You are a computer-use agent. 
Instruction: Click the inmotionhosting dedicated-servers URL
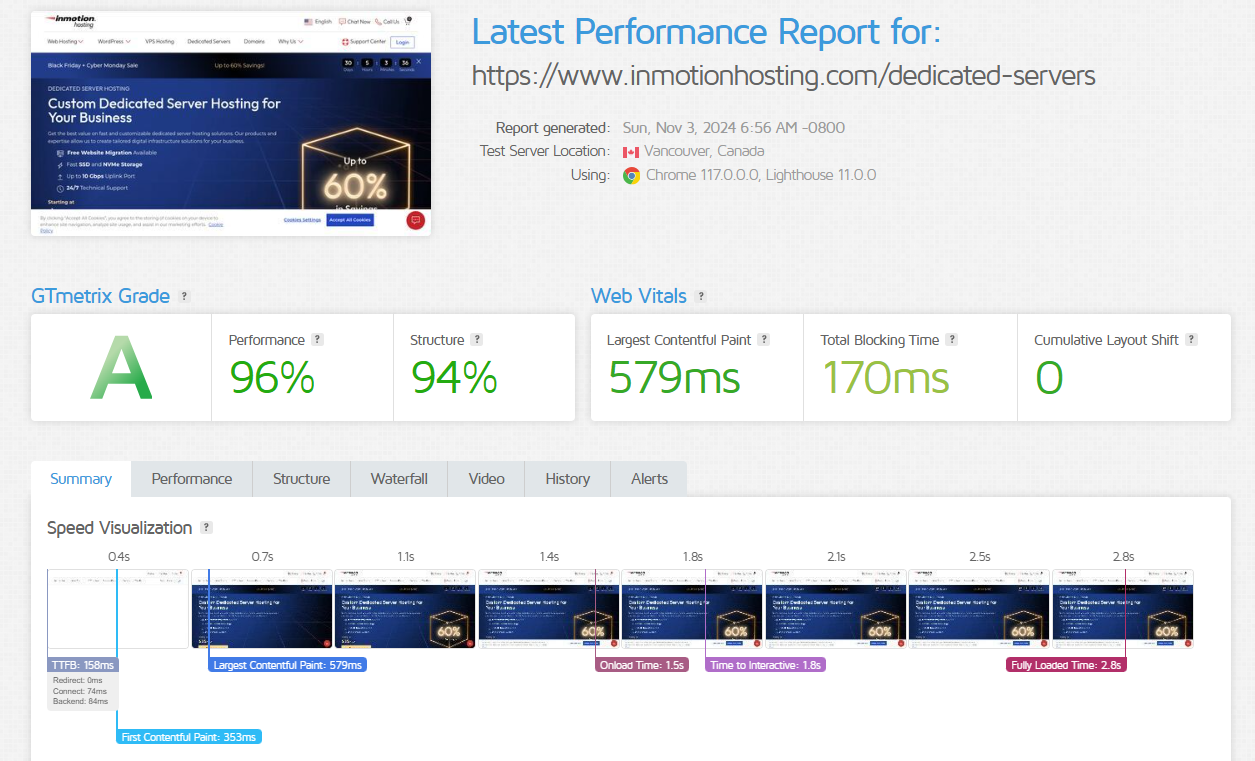pyautogui.click(x=783, y=76)
